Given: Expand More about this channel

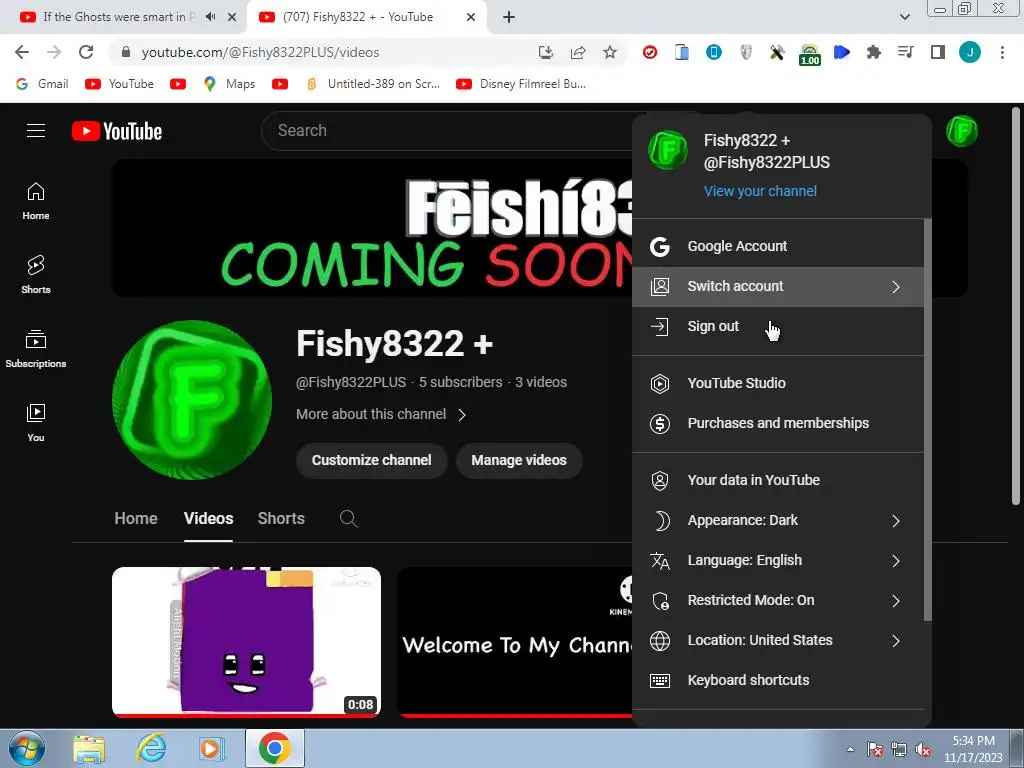Looking at the screenshot, I should pyautogui.click(x=381, y=415).
